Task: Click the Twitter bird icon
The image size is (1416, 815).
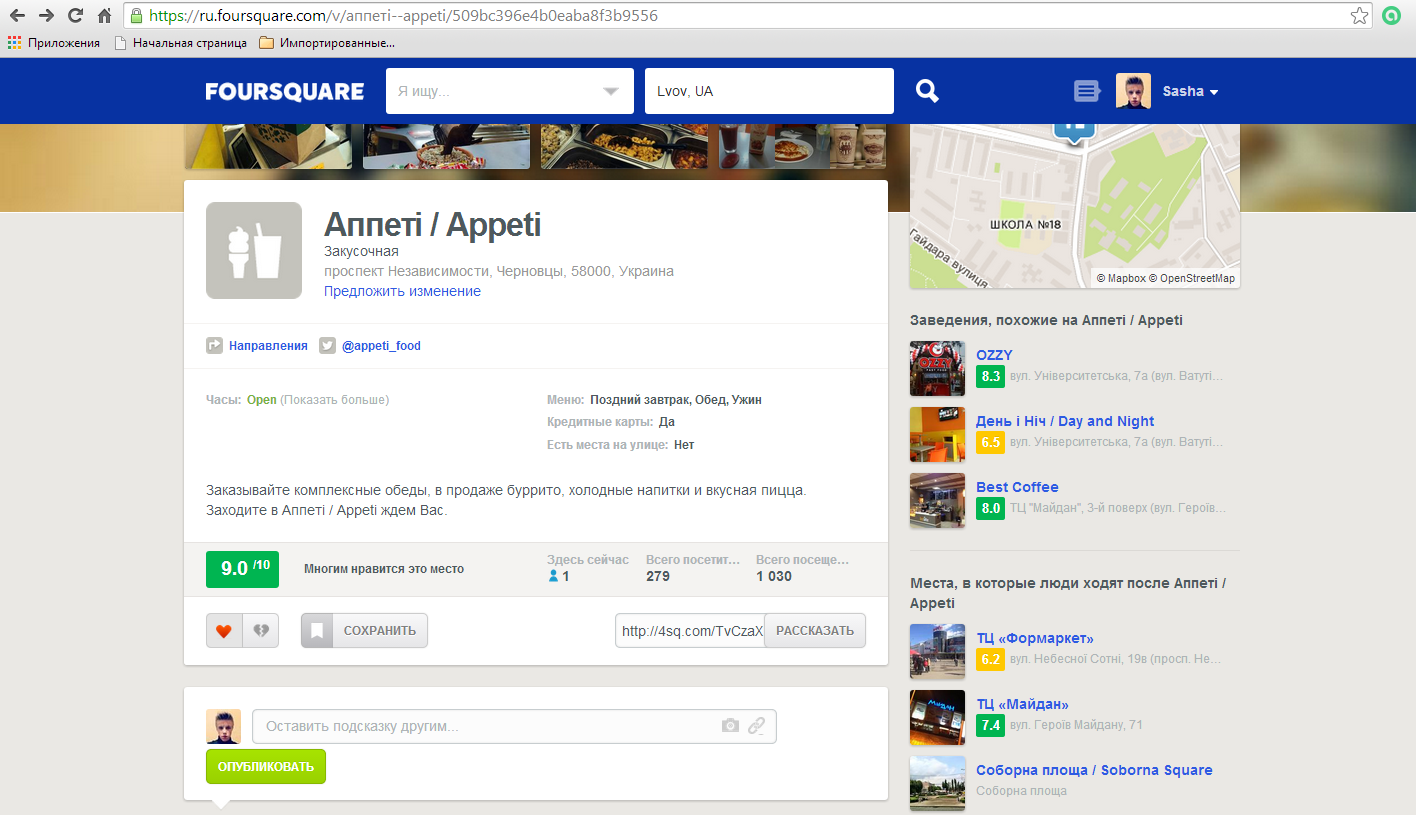Action: point(327,346)
